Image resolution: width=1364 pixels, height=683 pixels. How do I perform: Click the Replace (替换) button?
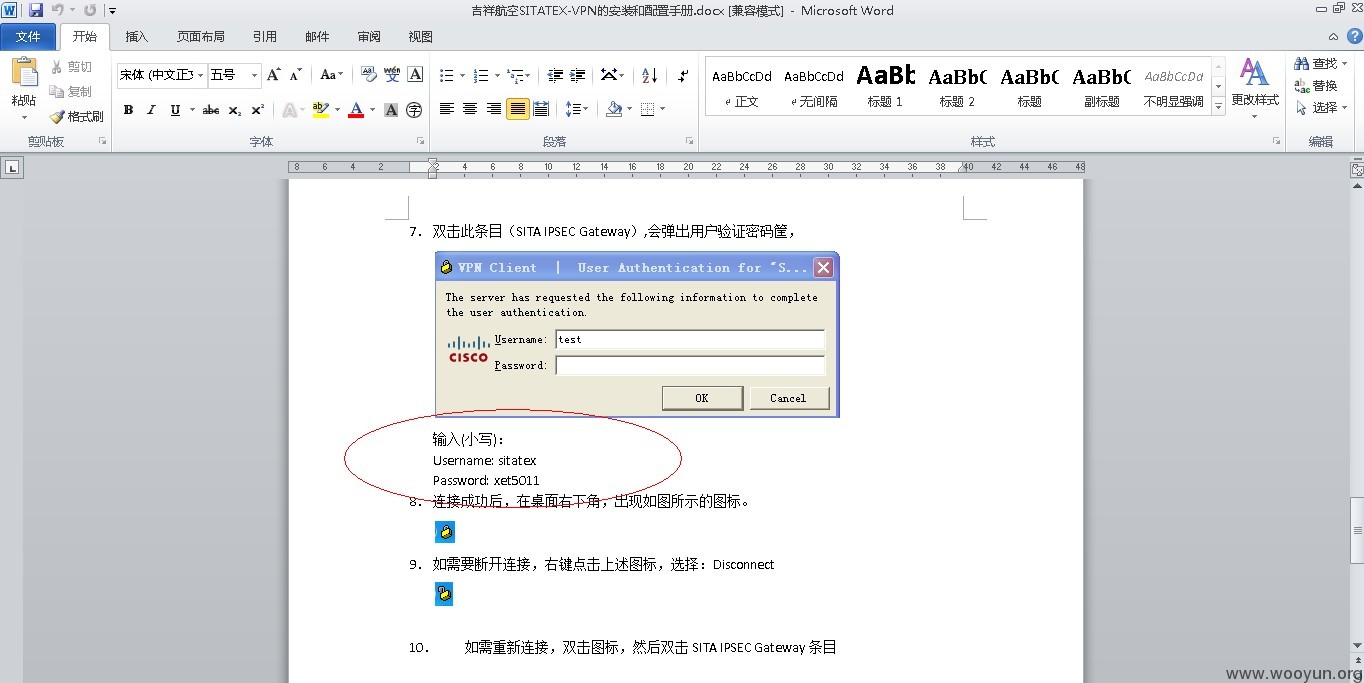[1316, 85]
